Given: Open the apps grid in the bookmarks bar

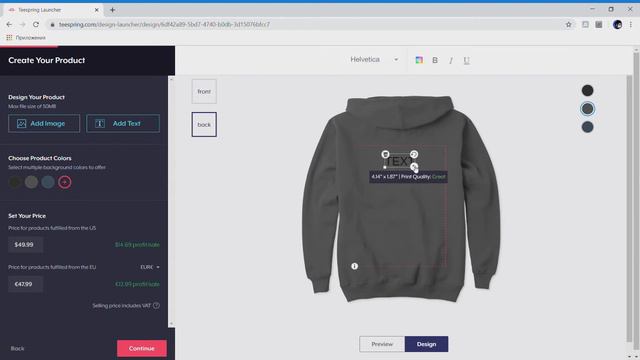Looking at the screenshot, I should click(9, 38).
